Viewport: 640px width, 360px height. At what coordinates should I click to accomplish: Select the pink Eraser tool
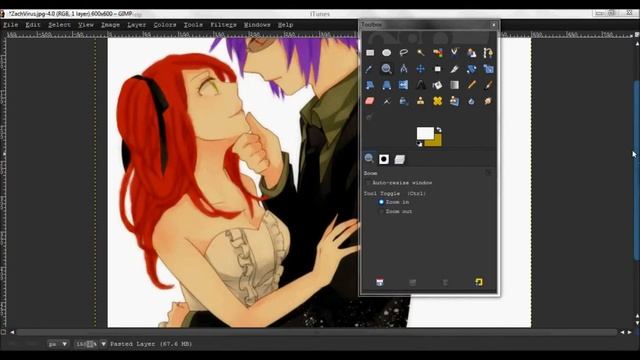pyautogui.click(x=370, y=101)
